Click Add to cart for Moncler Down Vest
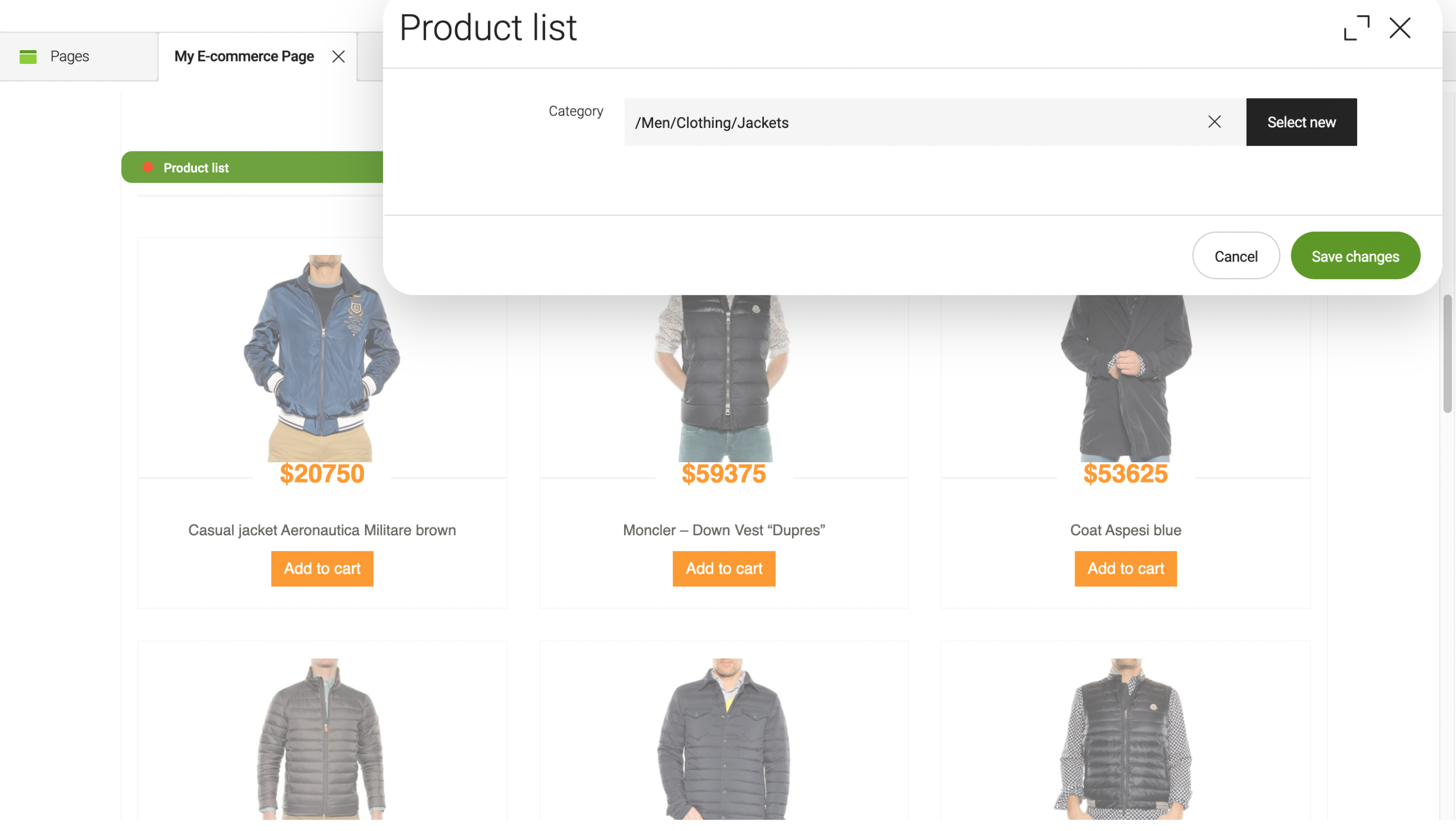1456x831 pixels. (724, 568)
